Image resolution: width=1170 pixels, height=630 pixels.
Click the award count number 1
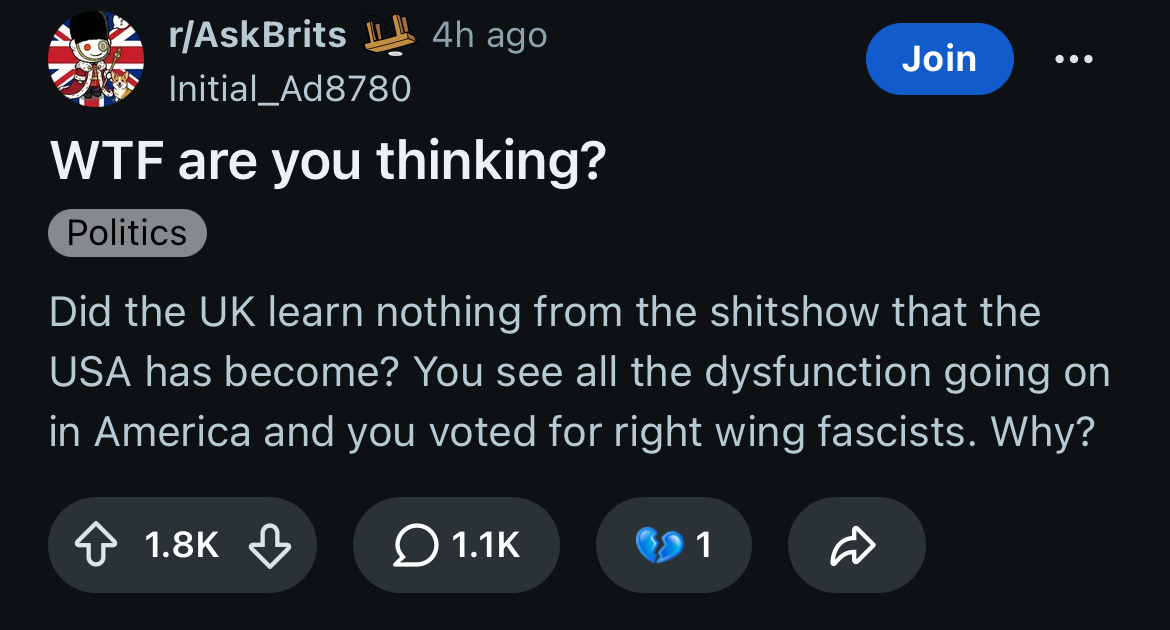(703, 545)
